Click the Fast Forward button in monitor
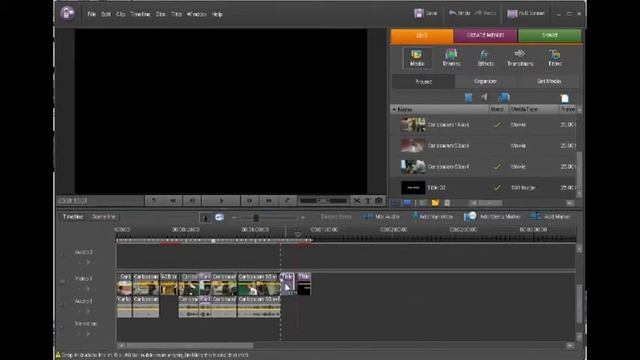This screenshot has height=360, width=640. (x=269, y=200)
